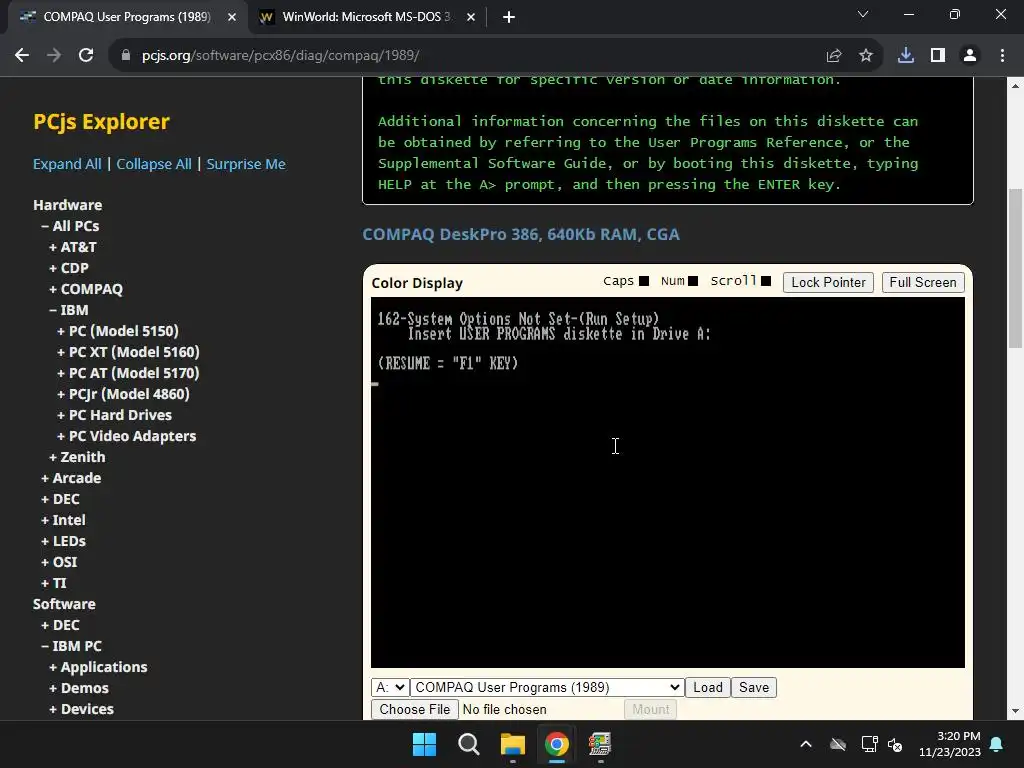Collapse the IBM tree node
Screen dimensions: 1024x768
click(69, 310)
